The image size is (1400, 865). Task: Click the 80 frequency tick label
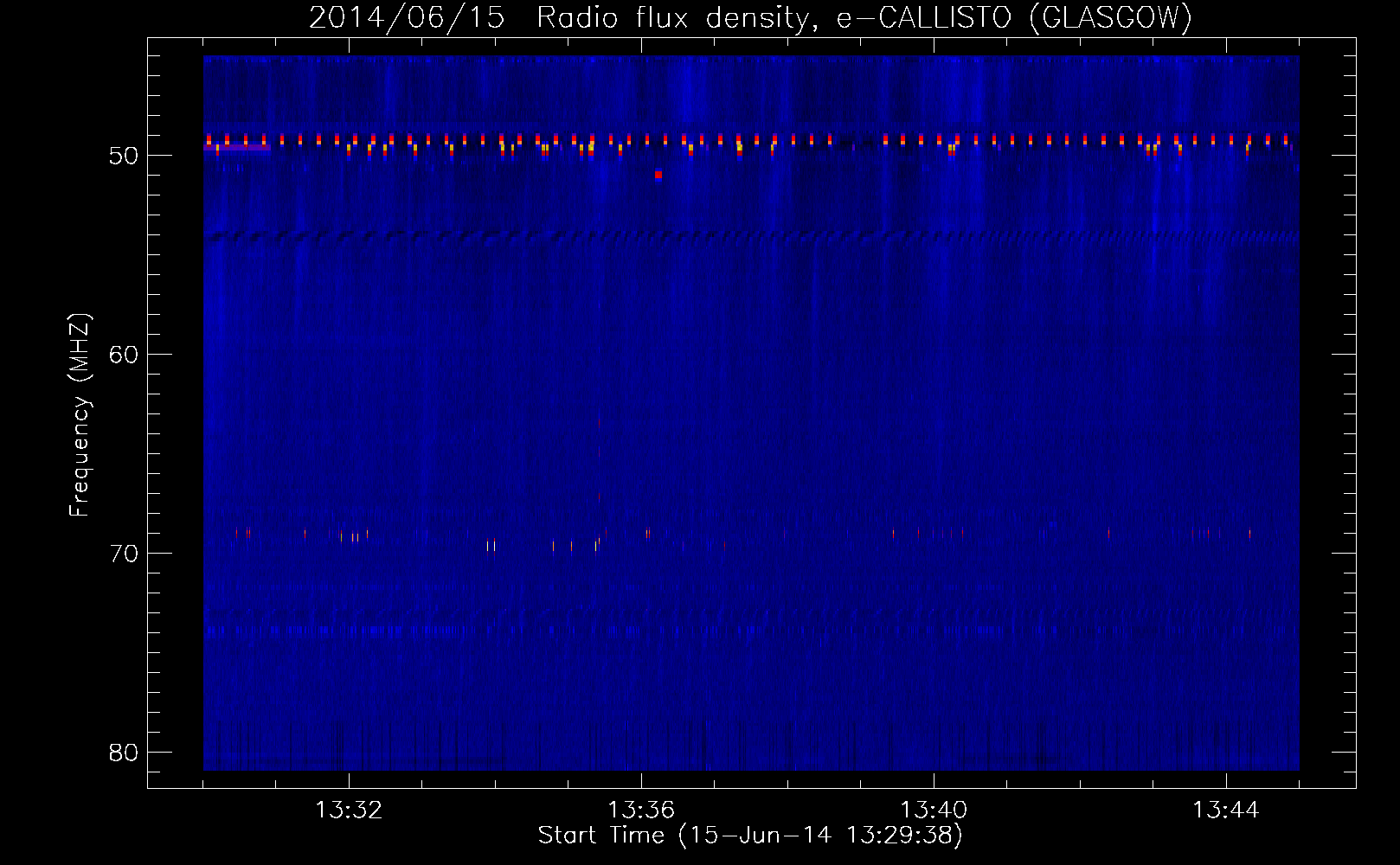pyautogui.click(x=124, y=753)
